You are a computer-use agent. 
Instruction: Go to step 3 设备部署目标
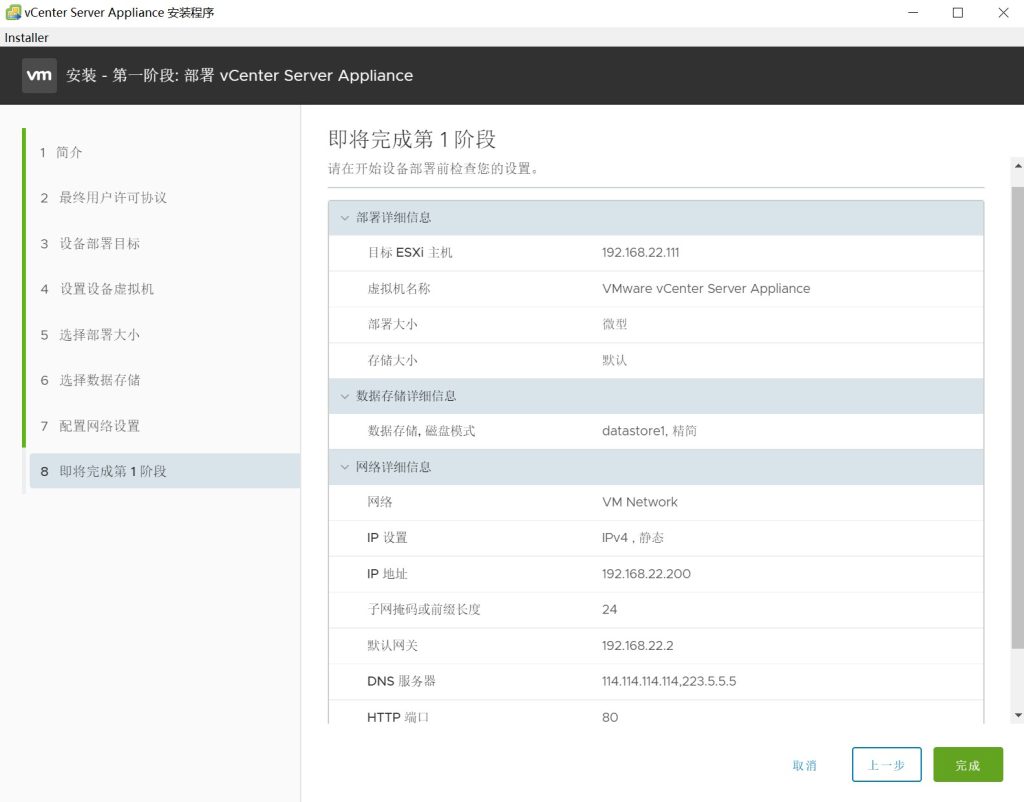coord(90,244)
